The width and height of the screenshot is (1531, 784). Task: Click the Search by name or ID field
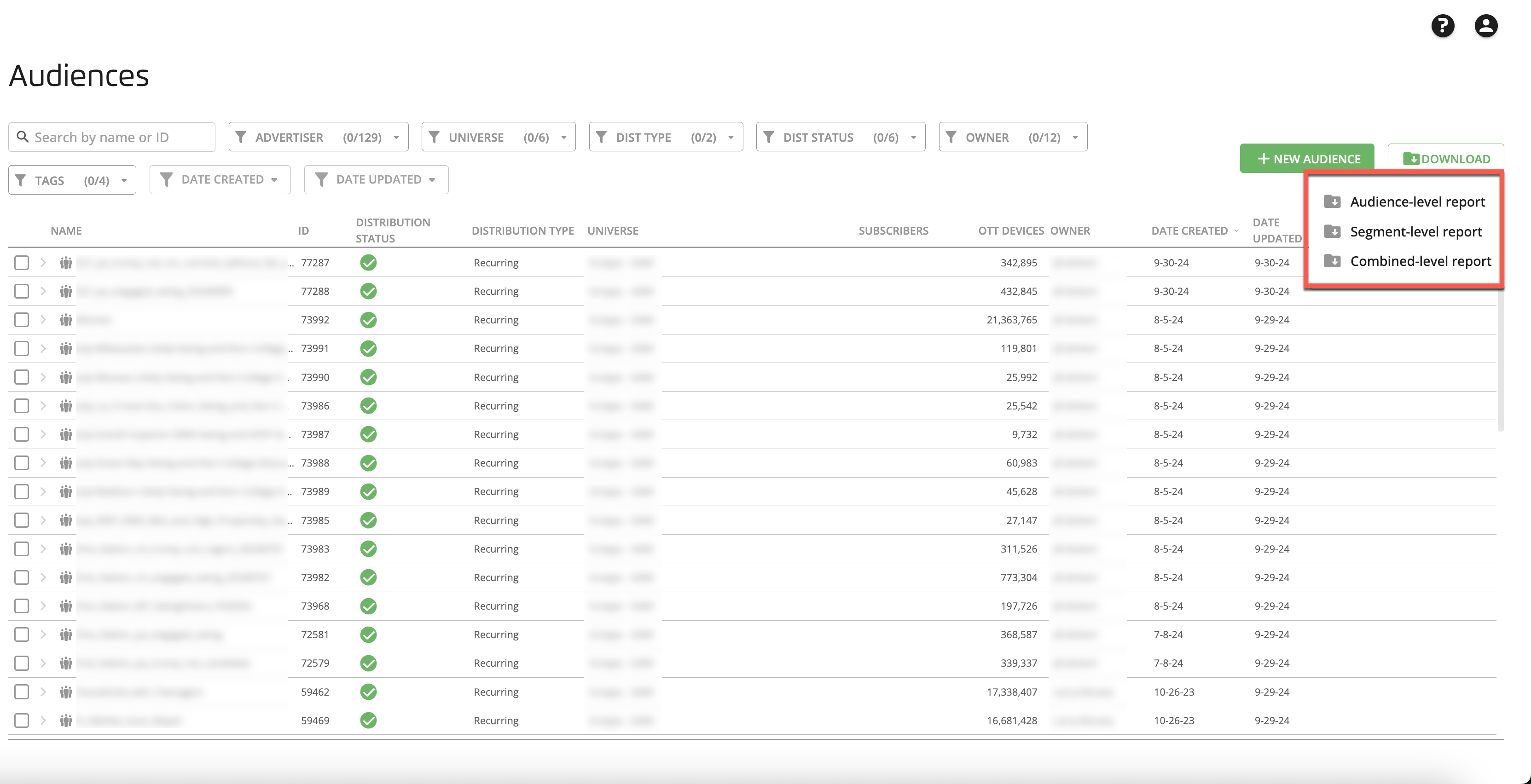[112, 137]
